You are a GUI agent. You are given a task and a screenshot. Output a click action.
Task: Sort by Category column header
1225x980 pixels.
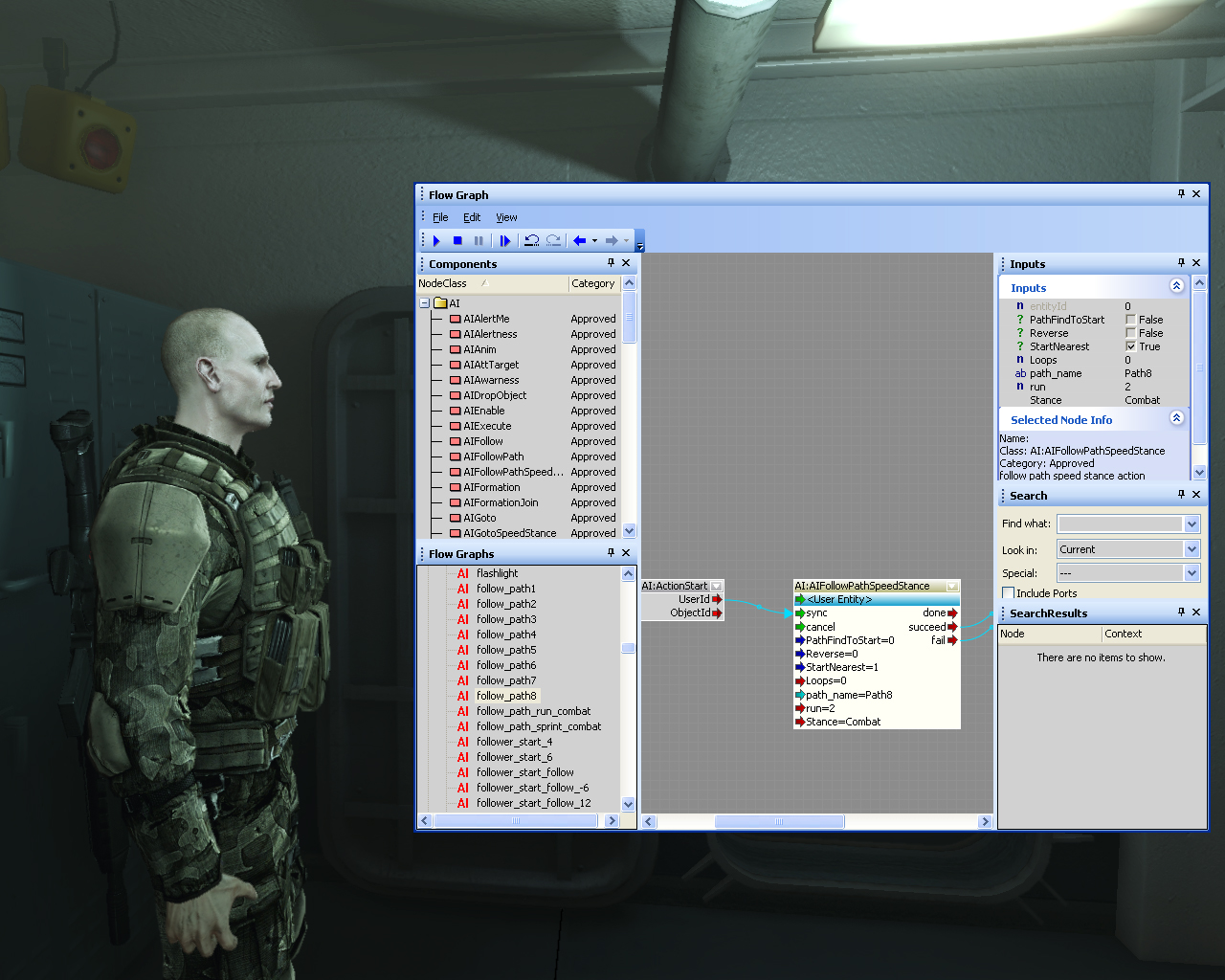point(594,284)
